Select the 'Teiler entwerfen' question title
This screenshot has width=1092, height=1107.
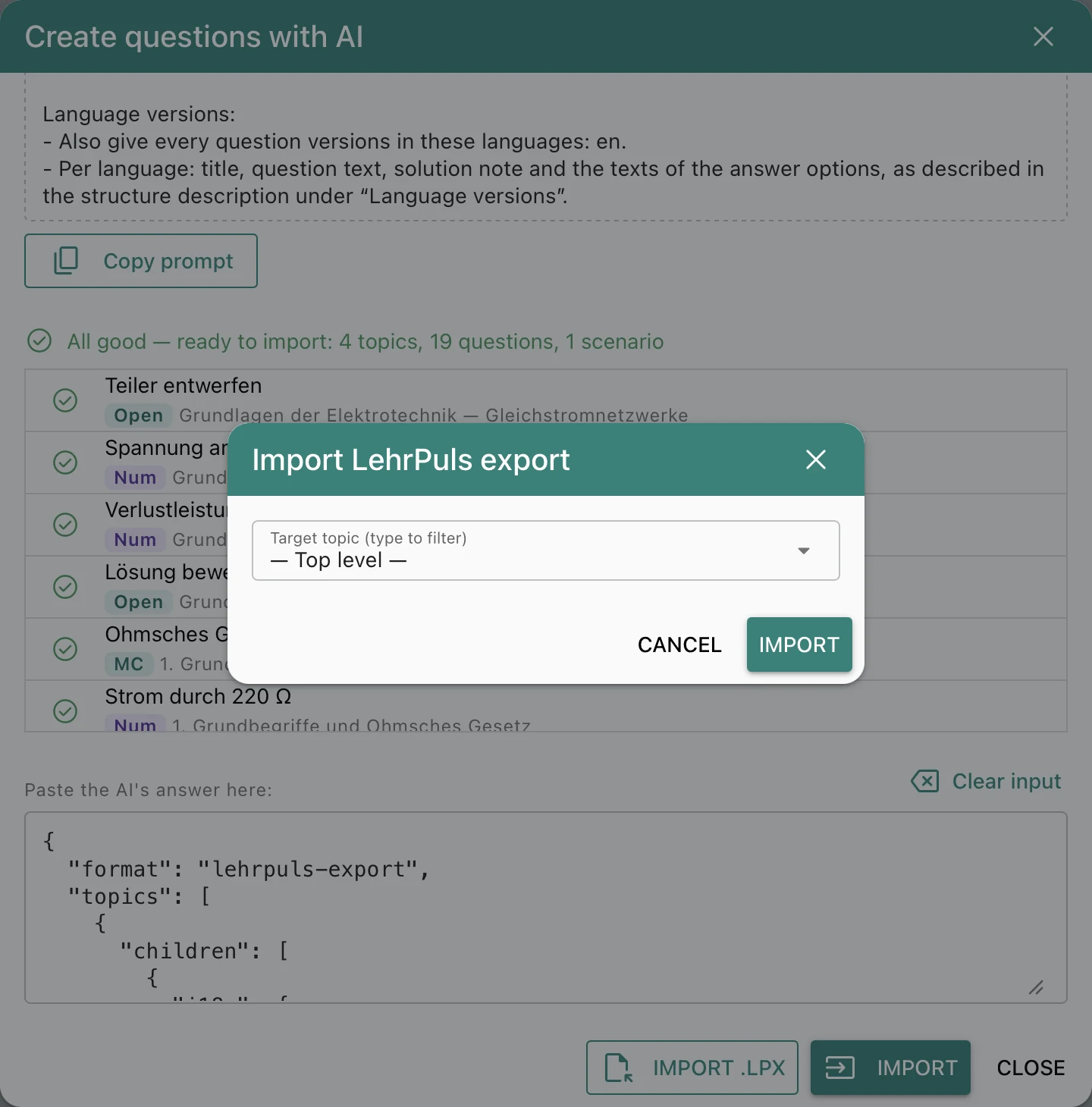[x=184, y=385]
